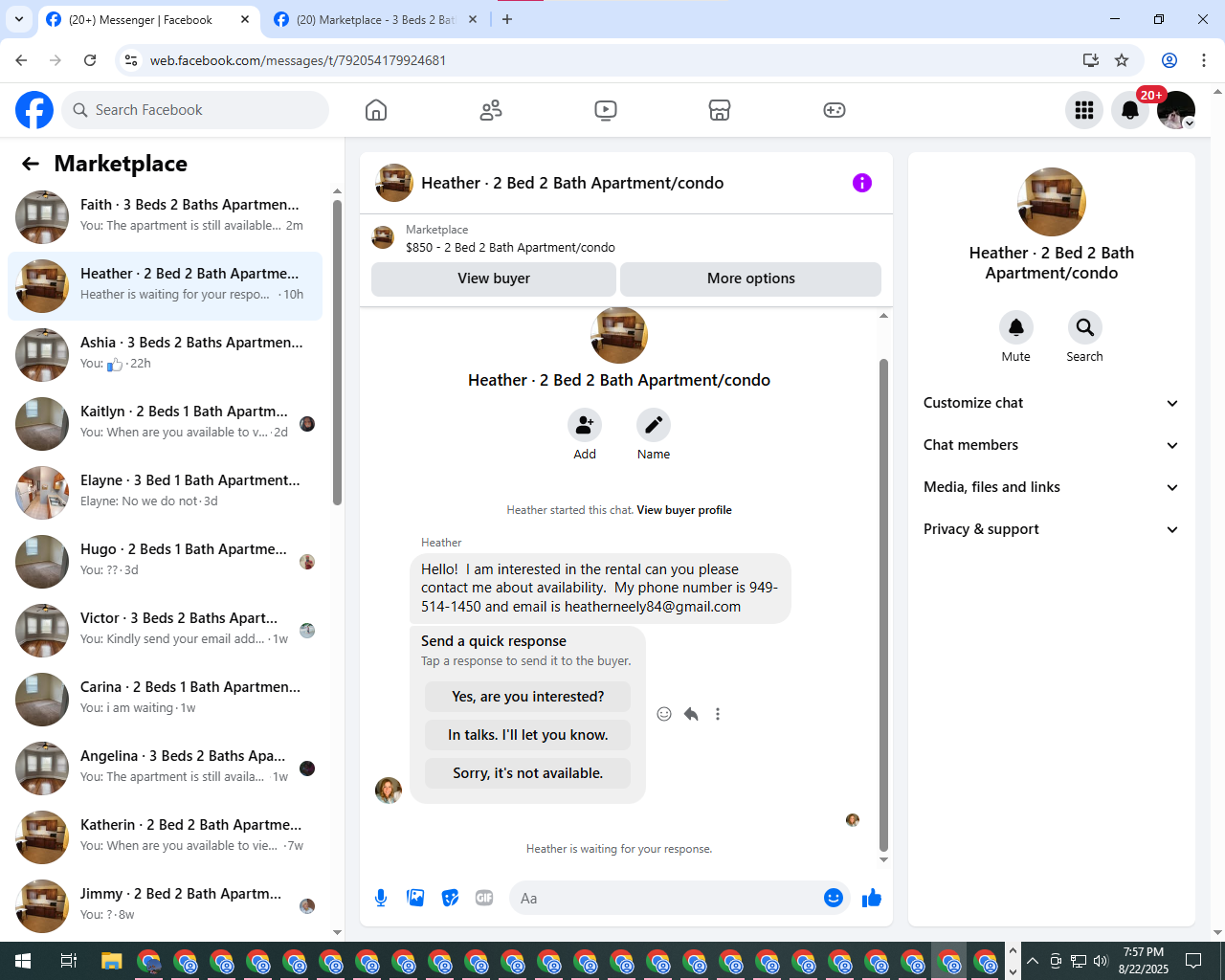Open emoji picker in message box
This screenshot has height=980, width=1225.
[x=834, y=898]
